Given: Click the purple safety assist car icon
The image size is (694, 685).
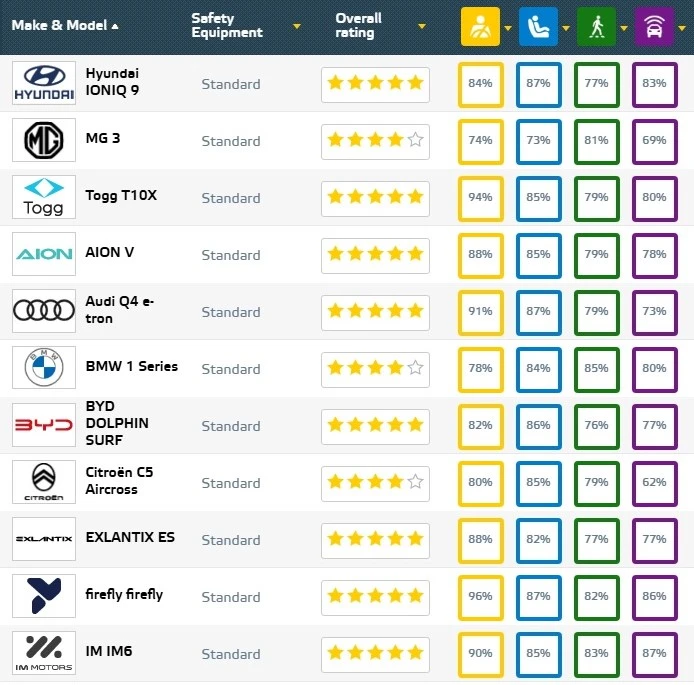Looking at the screenshot, I should 654,27.
